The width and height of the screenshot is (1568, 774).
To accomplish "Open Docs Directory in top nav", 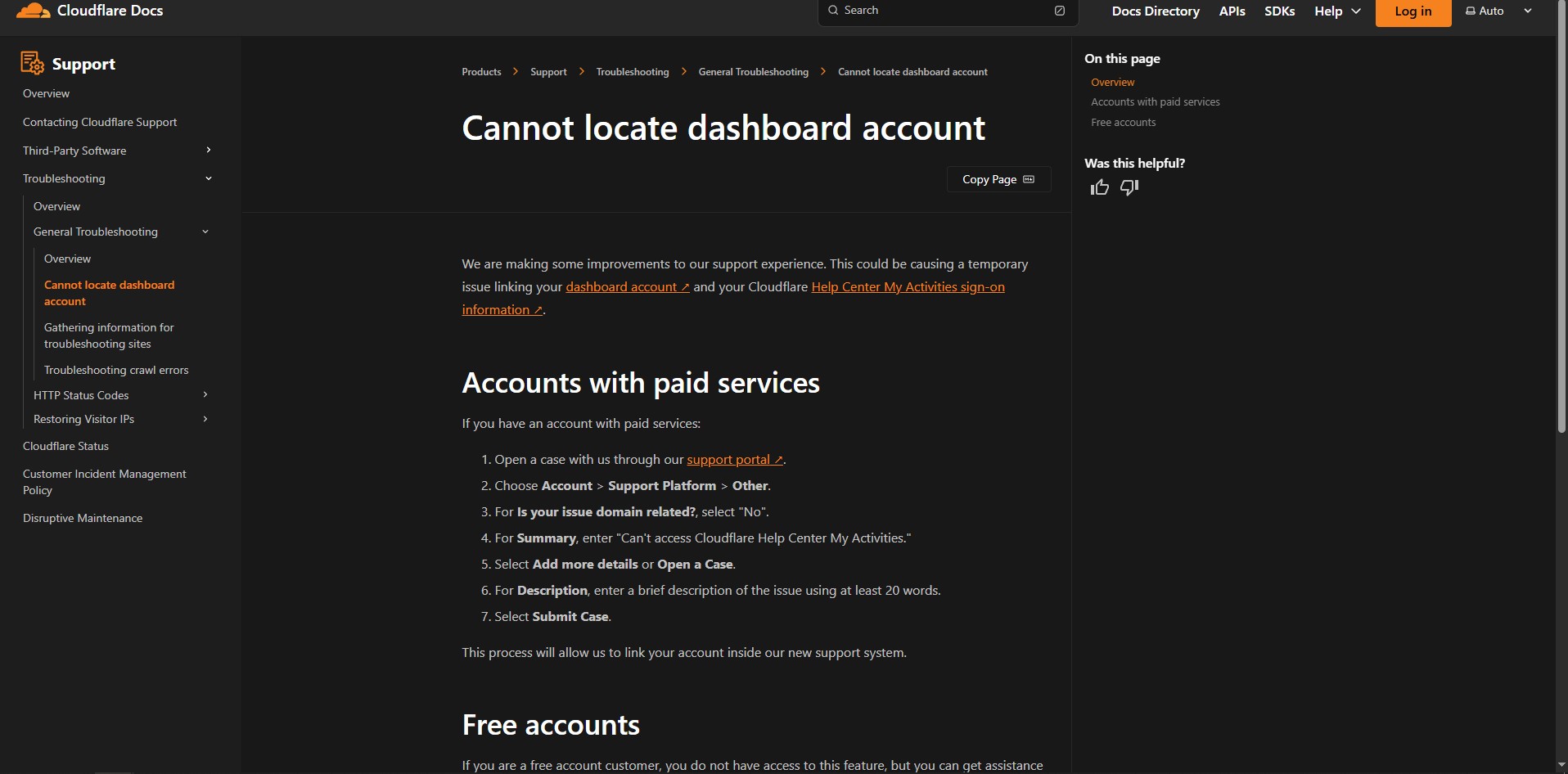I will [1156, 11].
